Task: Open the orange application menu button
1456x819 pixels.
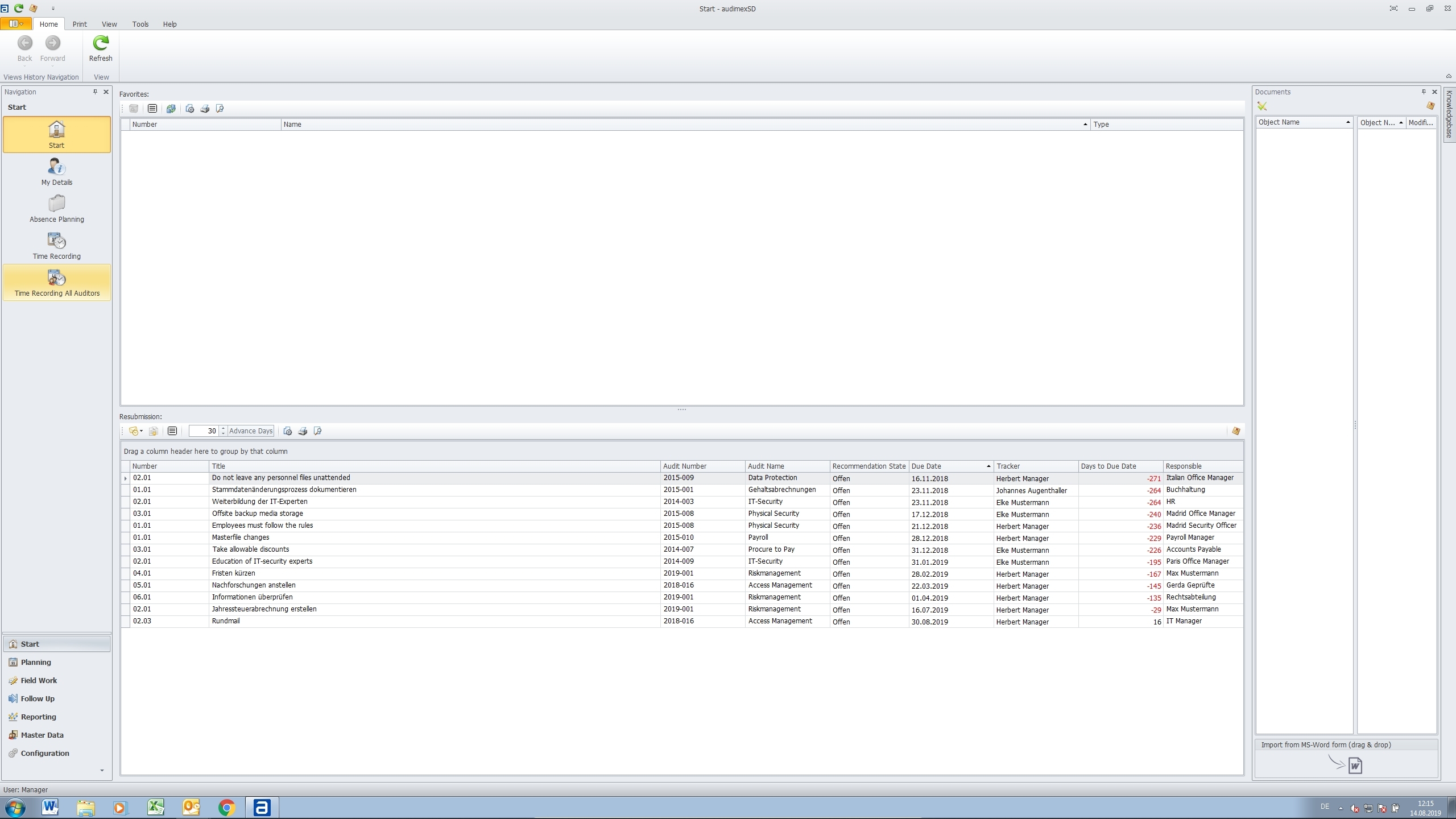Action: (16, 24)
